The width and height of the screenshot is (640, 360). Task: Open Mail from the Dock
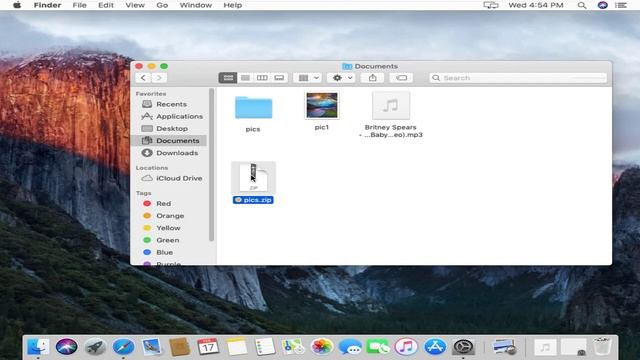151,347
